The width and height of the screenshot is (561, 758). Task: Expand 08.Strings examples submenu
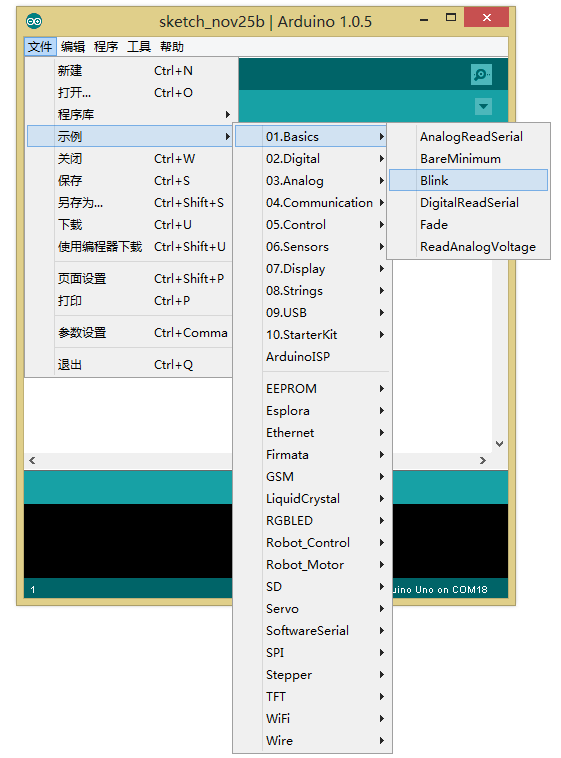click(311, 291)
